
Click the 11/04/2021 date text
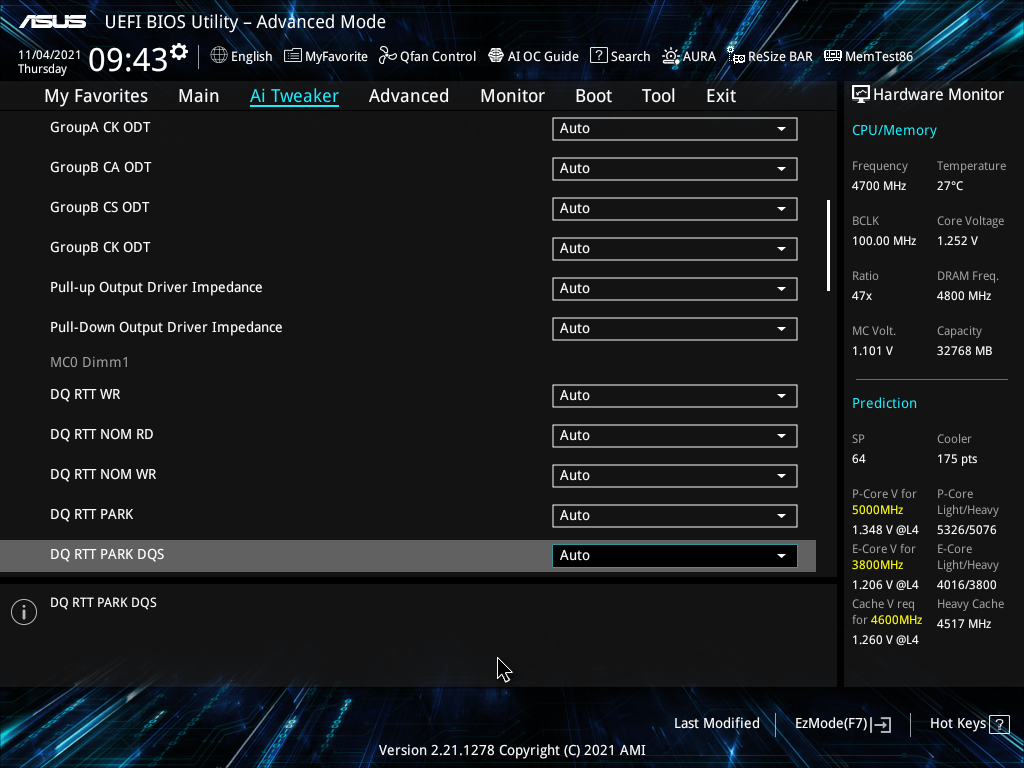point(50,55)
